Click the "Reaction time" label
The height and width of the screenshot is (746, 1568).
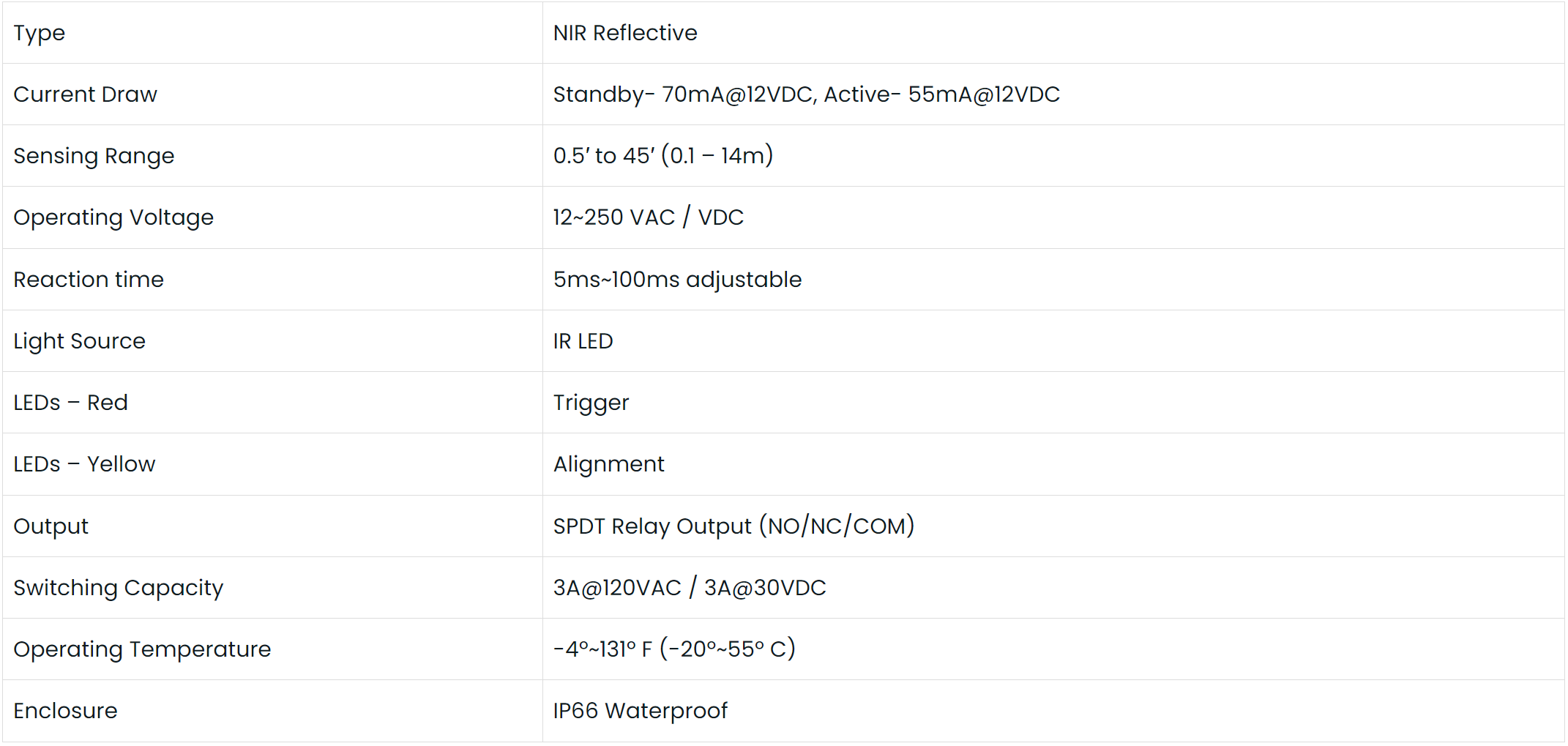(x=89, y=280)
